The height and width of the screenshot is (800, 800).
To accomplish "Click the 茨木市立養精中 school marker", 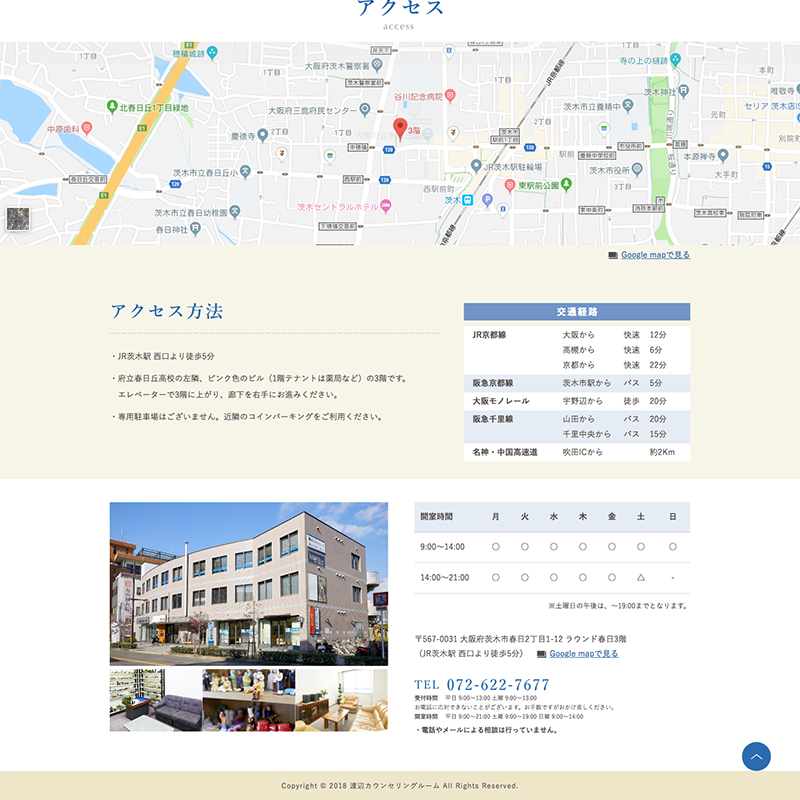I will point(628,106).
